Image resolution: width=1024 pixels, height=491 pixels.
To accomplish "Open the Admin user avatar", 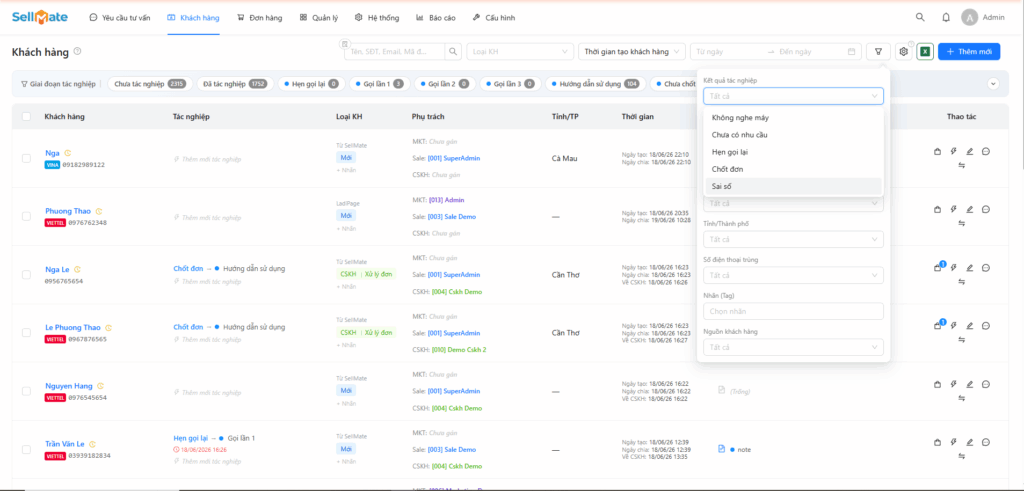I will tap(970, 18).
